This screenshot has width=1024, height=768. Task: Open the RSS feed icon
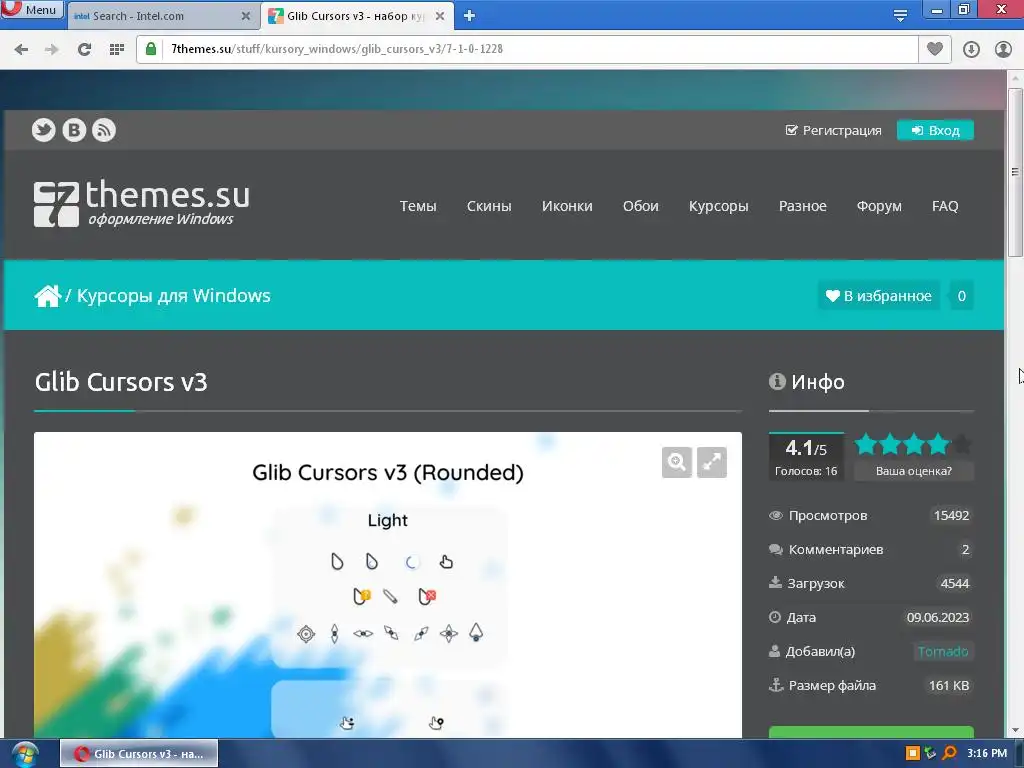coord(104,130)
